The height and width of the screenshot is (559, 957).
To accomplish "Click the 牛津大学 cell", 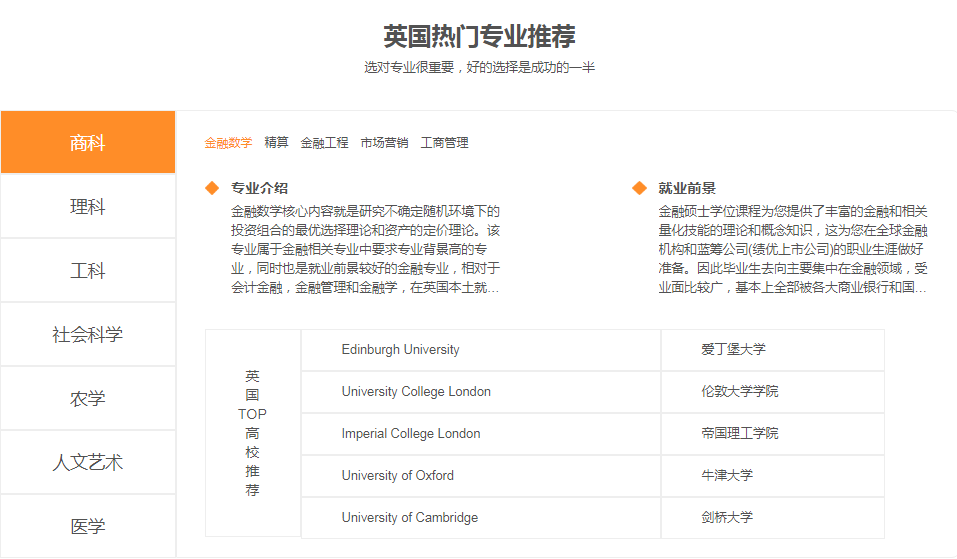I will point(773,475).
